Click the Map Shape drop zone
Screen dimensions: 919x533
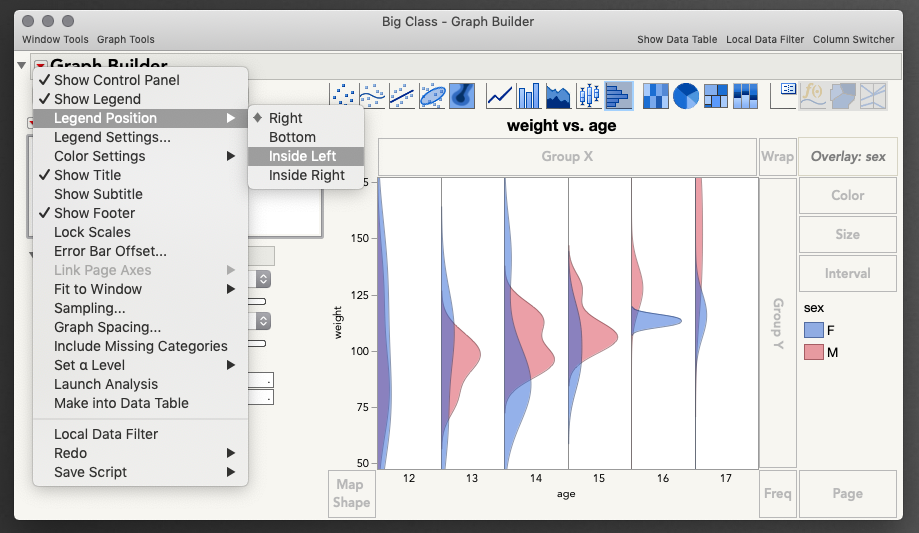coord(351,493)
